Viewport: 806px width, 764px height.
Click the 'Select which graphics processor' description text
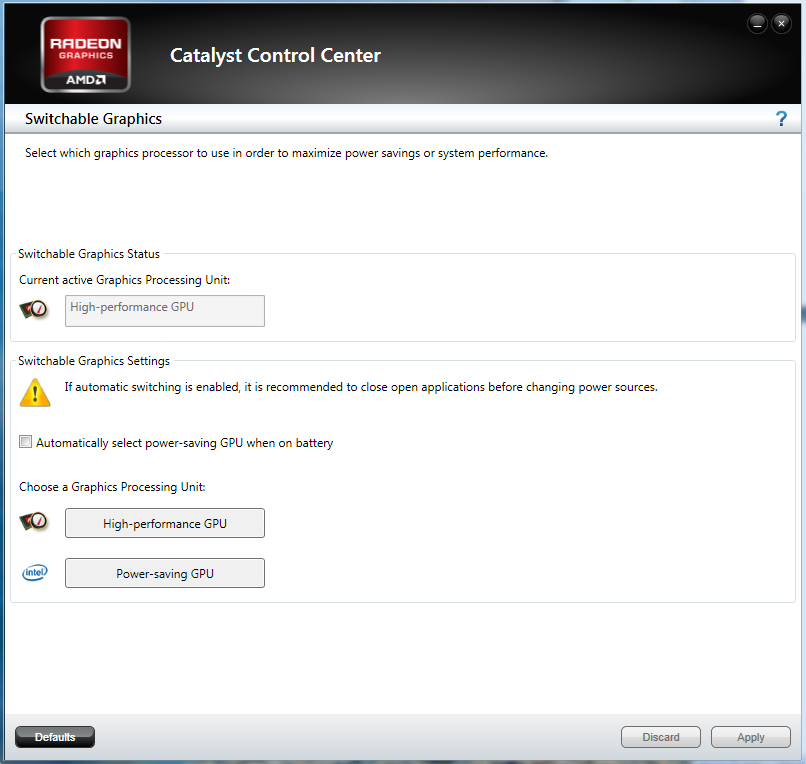pos(286,153)
